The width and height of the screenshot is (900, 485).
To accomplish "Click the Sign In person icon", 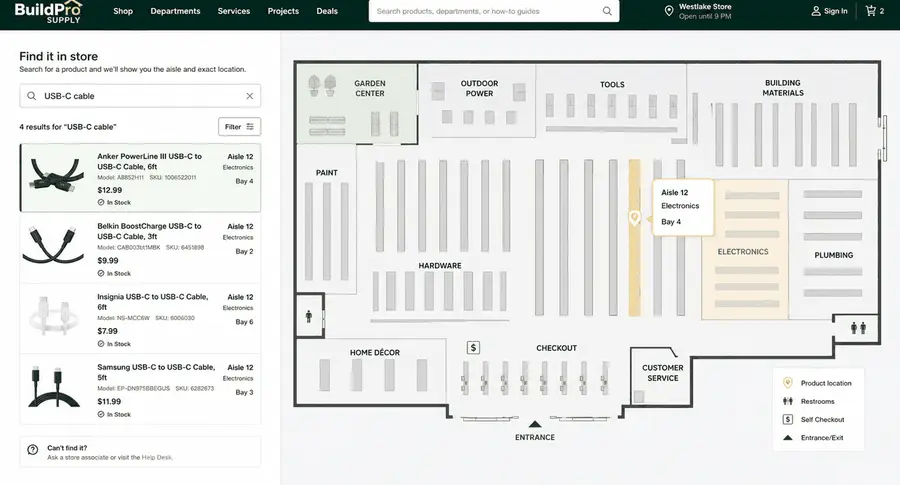I will [x=816, y=11].
